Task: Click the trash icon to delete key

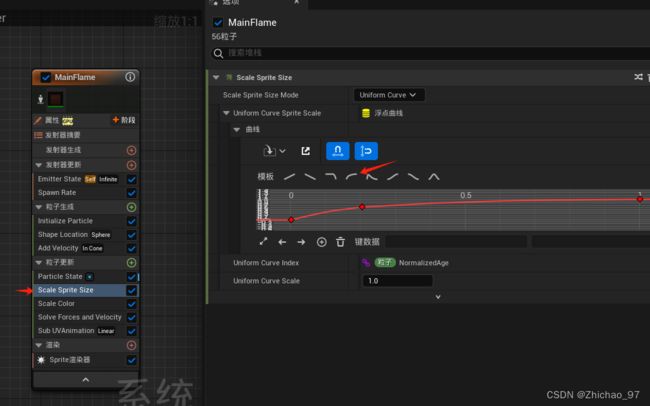Action: [x=340, y=242]
